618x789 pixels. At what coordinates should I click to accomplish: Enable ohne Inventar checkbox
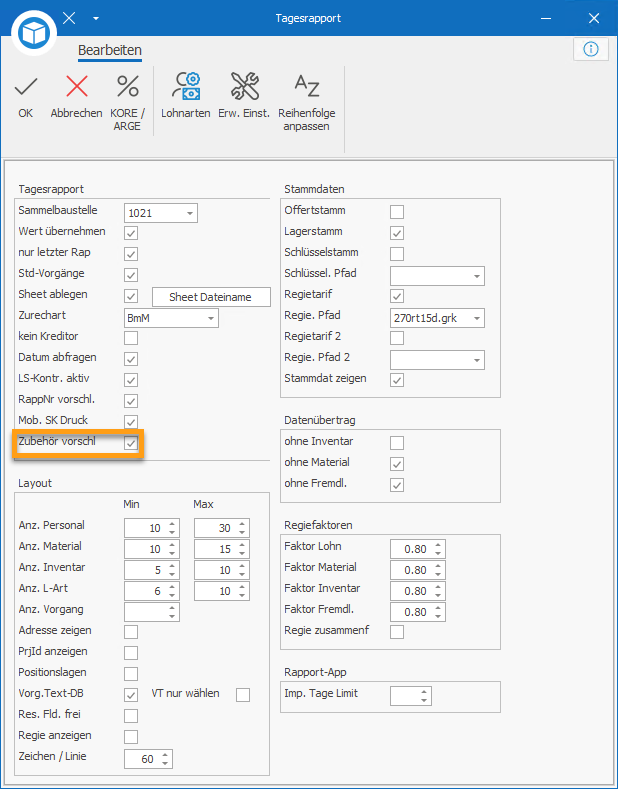pyautogui.click(x=397, y=443)
